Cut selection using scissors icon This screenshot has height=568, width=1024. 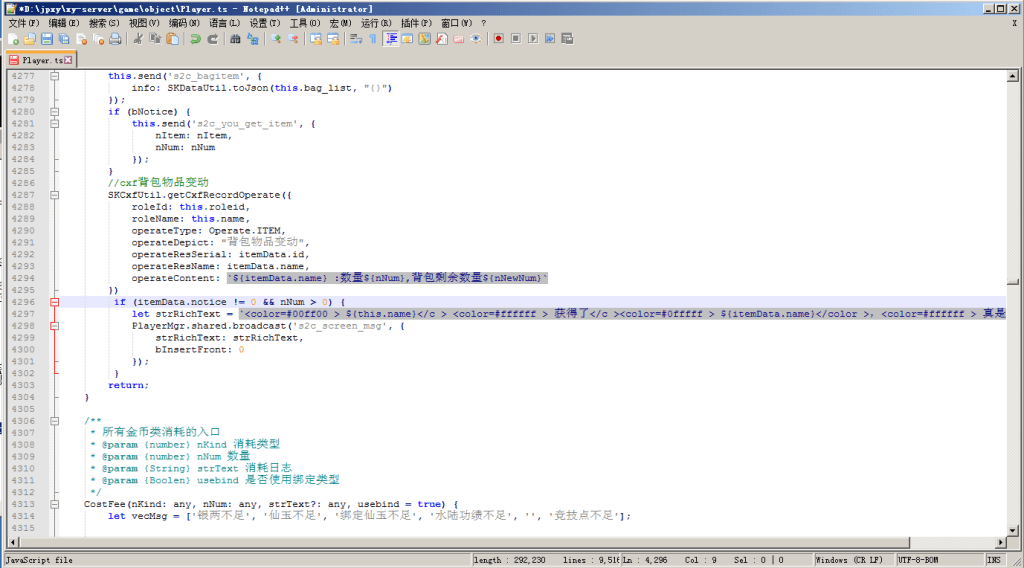coord(138,39)
